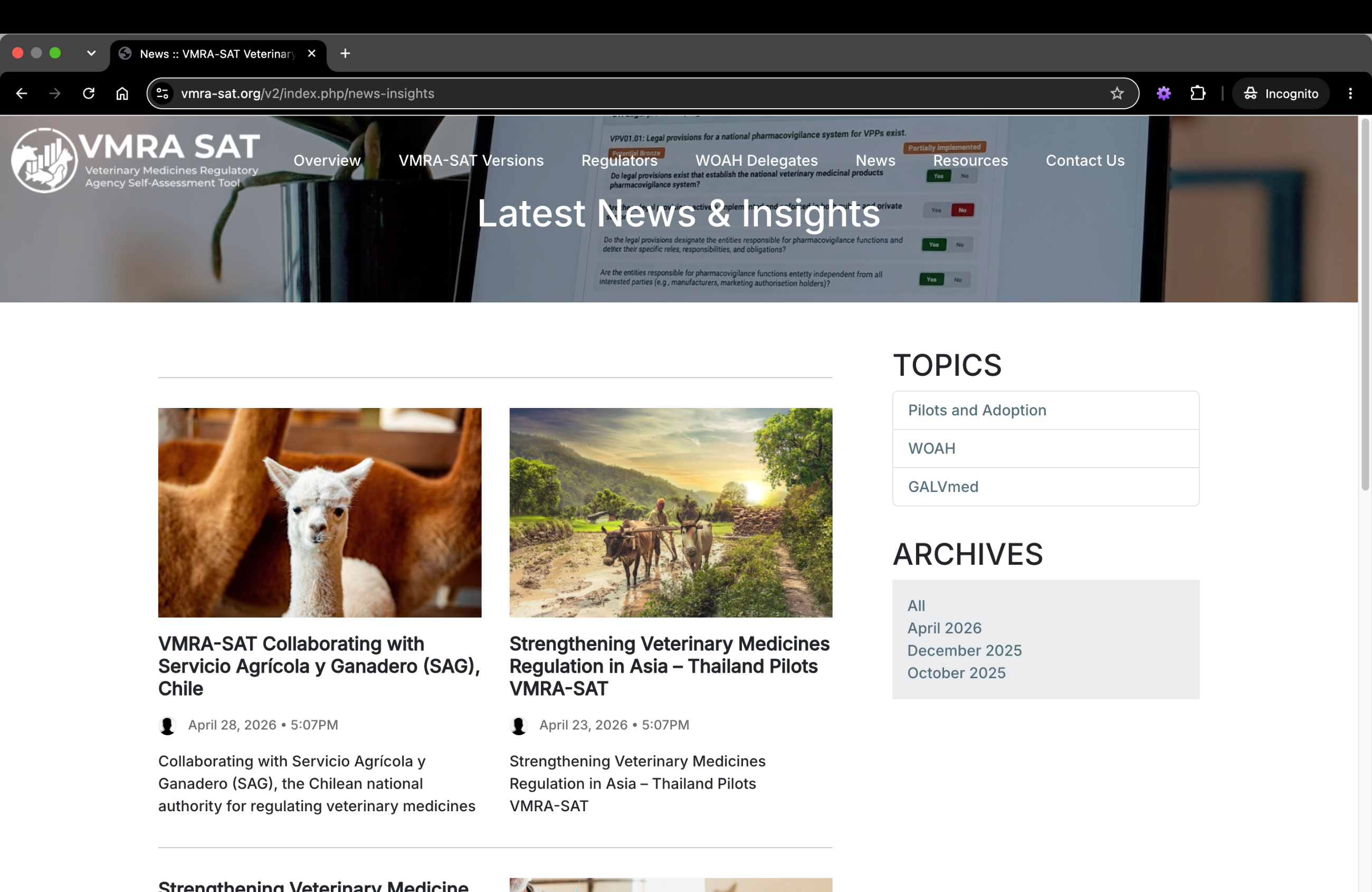Show All archives
Screen dimensions: 1372x892
(x=916, y=605)
